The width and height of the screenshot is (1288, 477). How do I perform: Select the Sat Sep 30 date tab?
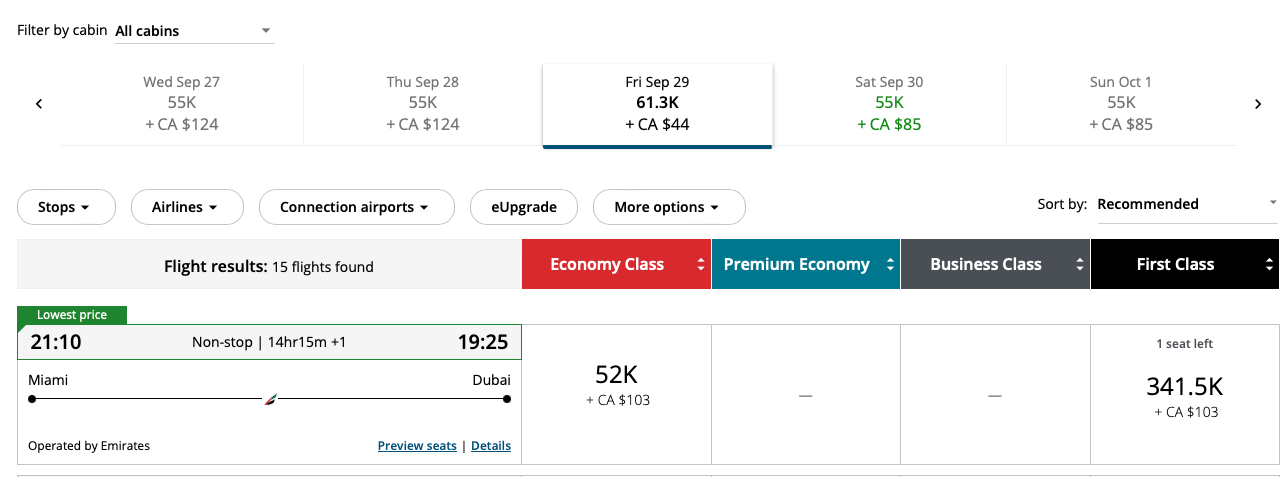[889, 104]
